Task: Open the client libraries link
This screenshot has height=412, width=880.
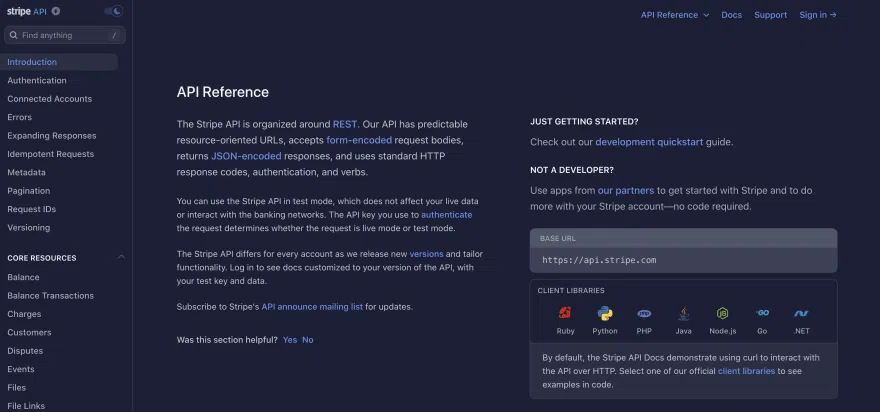Action: 746,371
